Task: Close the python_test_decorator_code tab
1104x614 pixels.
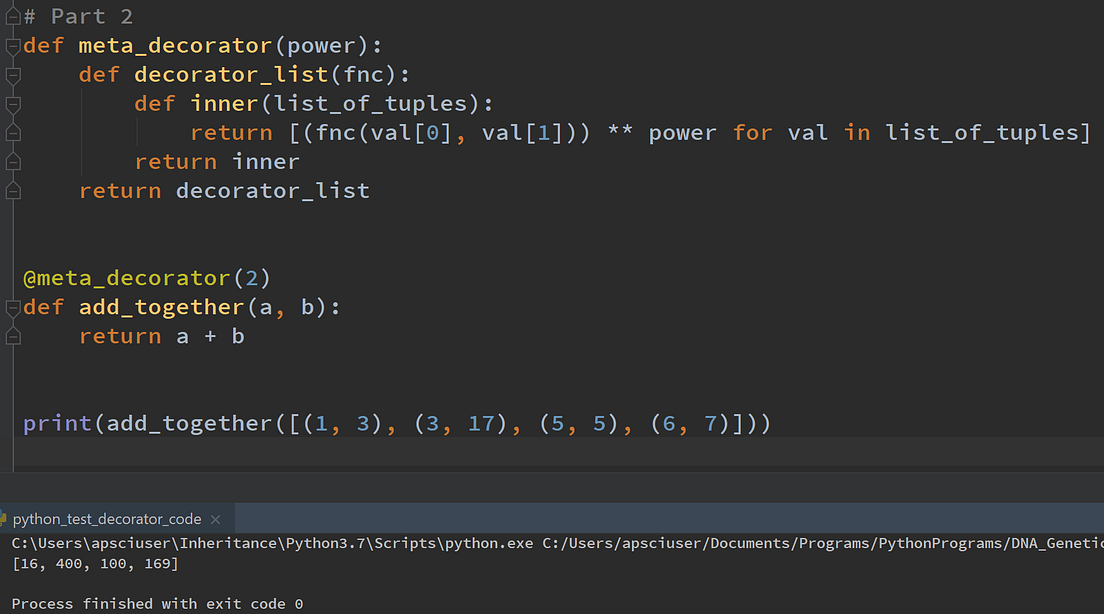Action: click(x=215, y=519)
